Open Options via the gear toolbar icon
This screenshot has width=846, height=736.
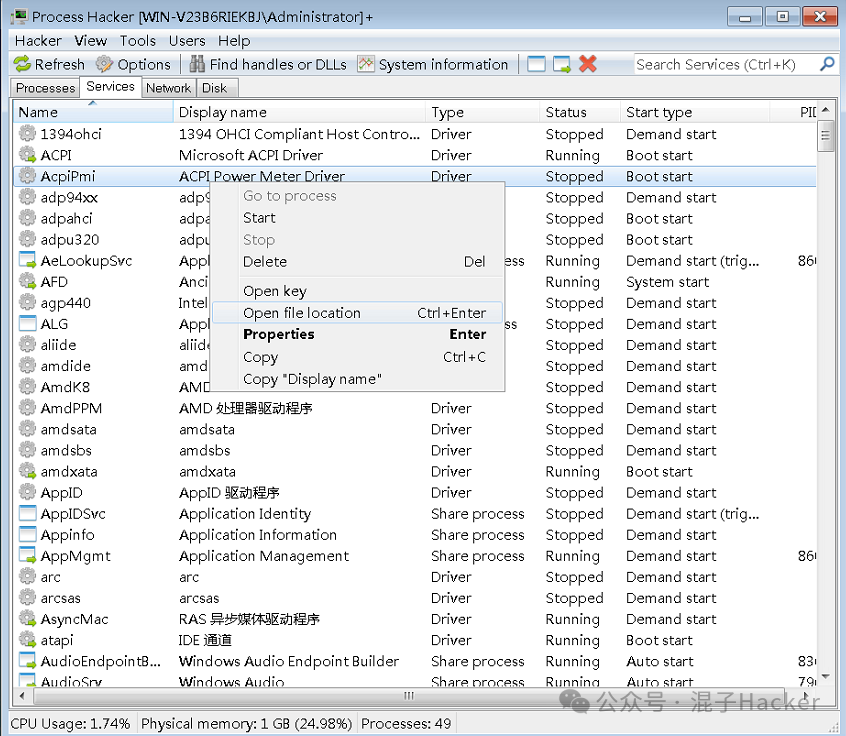(x=105, y=64)
